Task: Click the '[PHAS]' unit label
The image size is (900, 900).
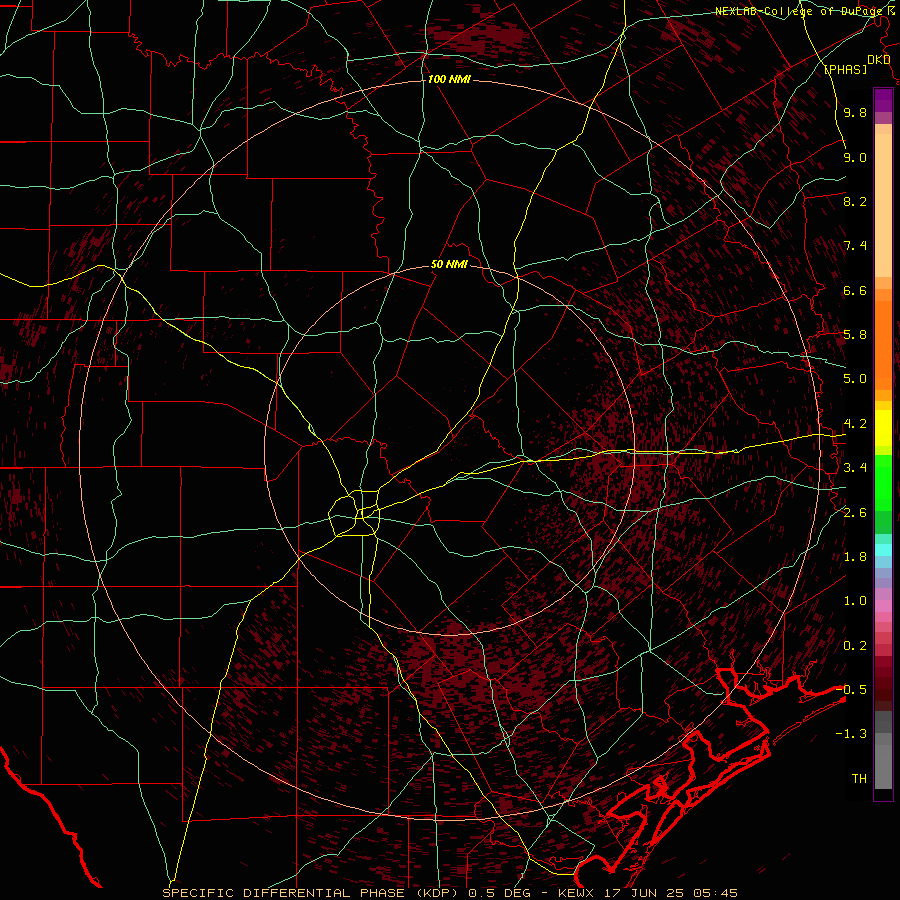Action: 845,69
